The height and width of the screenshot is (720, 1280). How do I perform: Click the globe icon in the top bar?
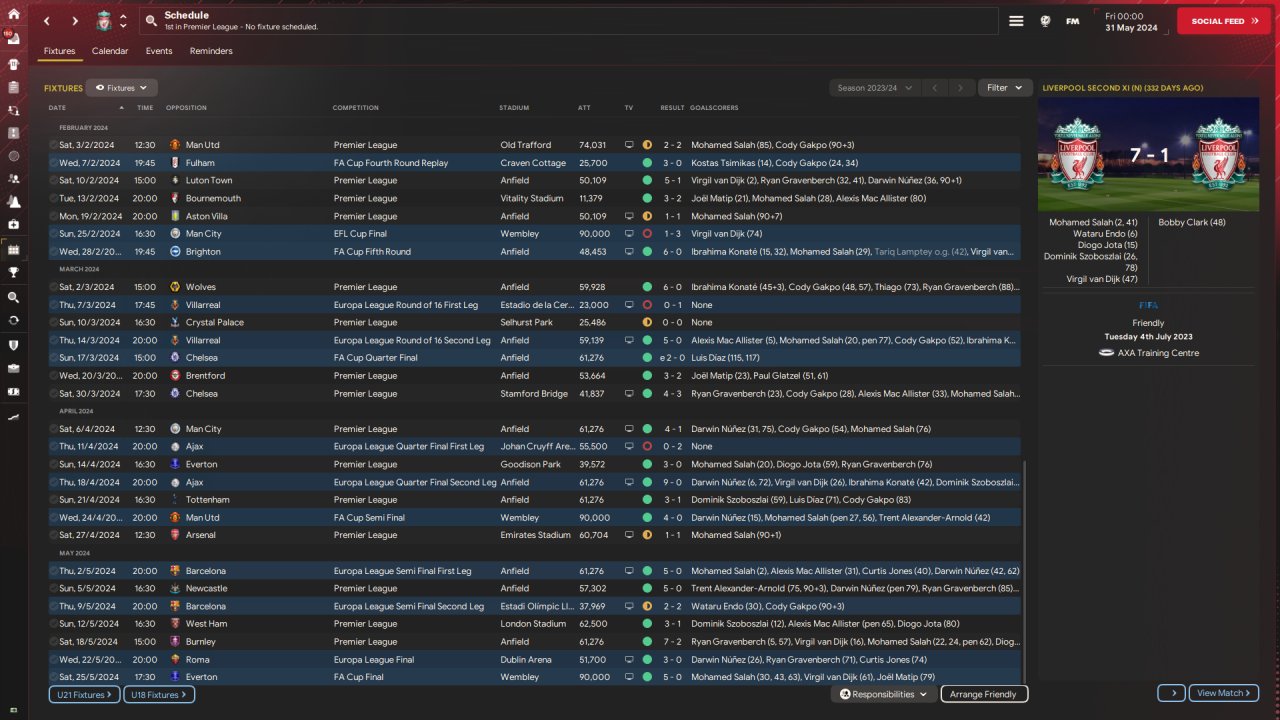[1045, 21]
